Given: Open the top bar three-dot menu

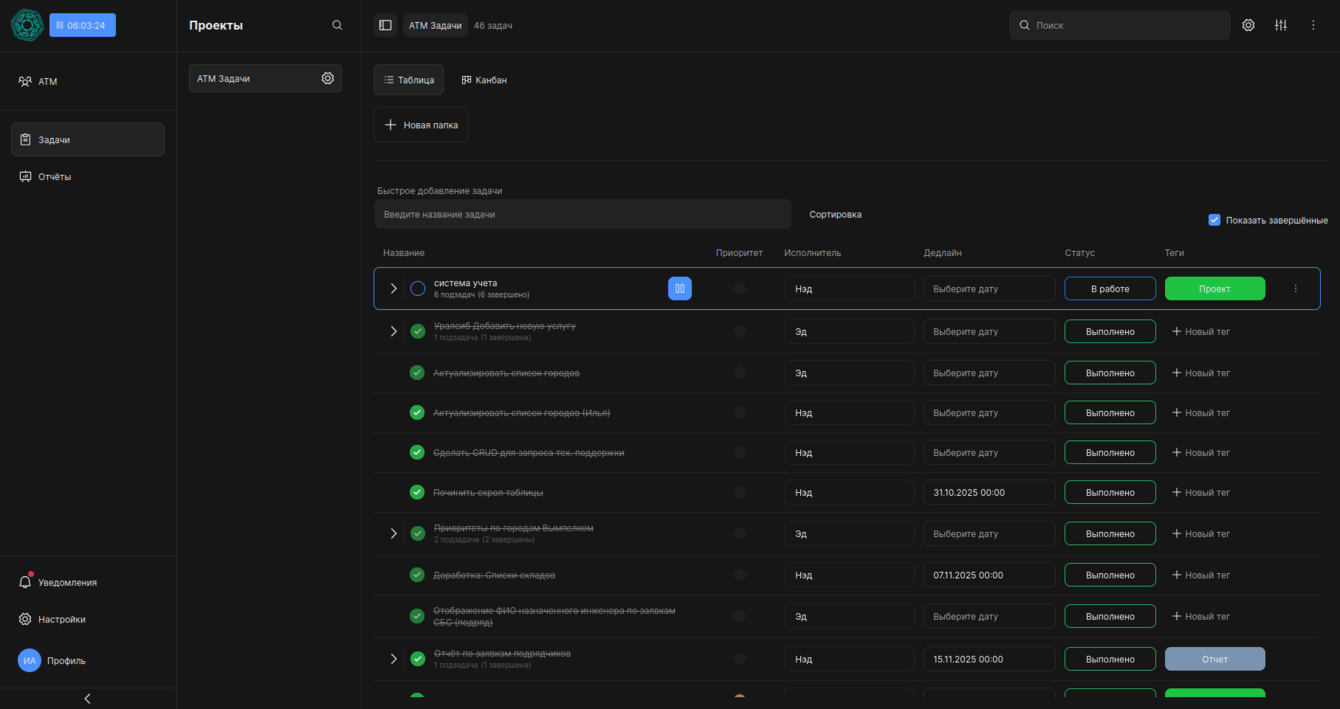Looking at the screenshot, I should point(1313,25).
